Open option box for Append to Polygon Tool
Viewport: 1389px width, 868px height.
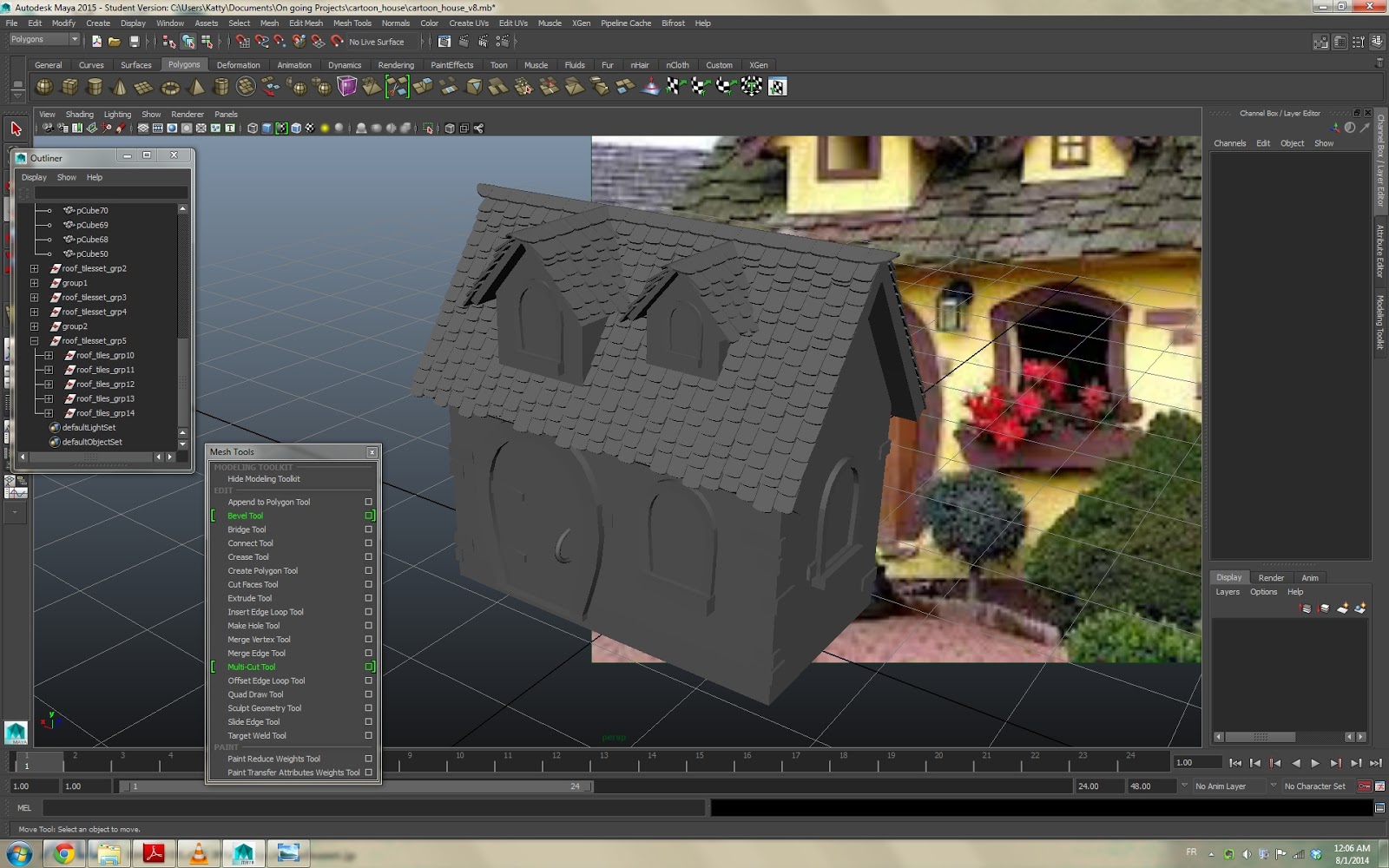coord(369,502)
